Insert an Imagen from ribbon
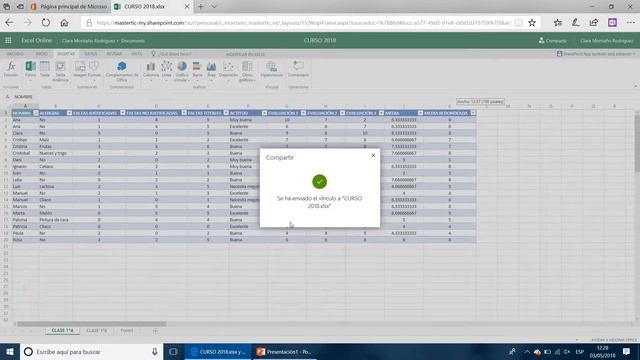The height and width of the screenshot is (360, 640). pos(80,69)
